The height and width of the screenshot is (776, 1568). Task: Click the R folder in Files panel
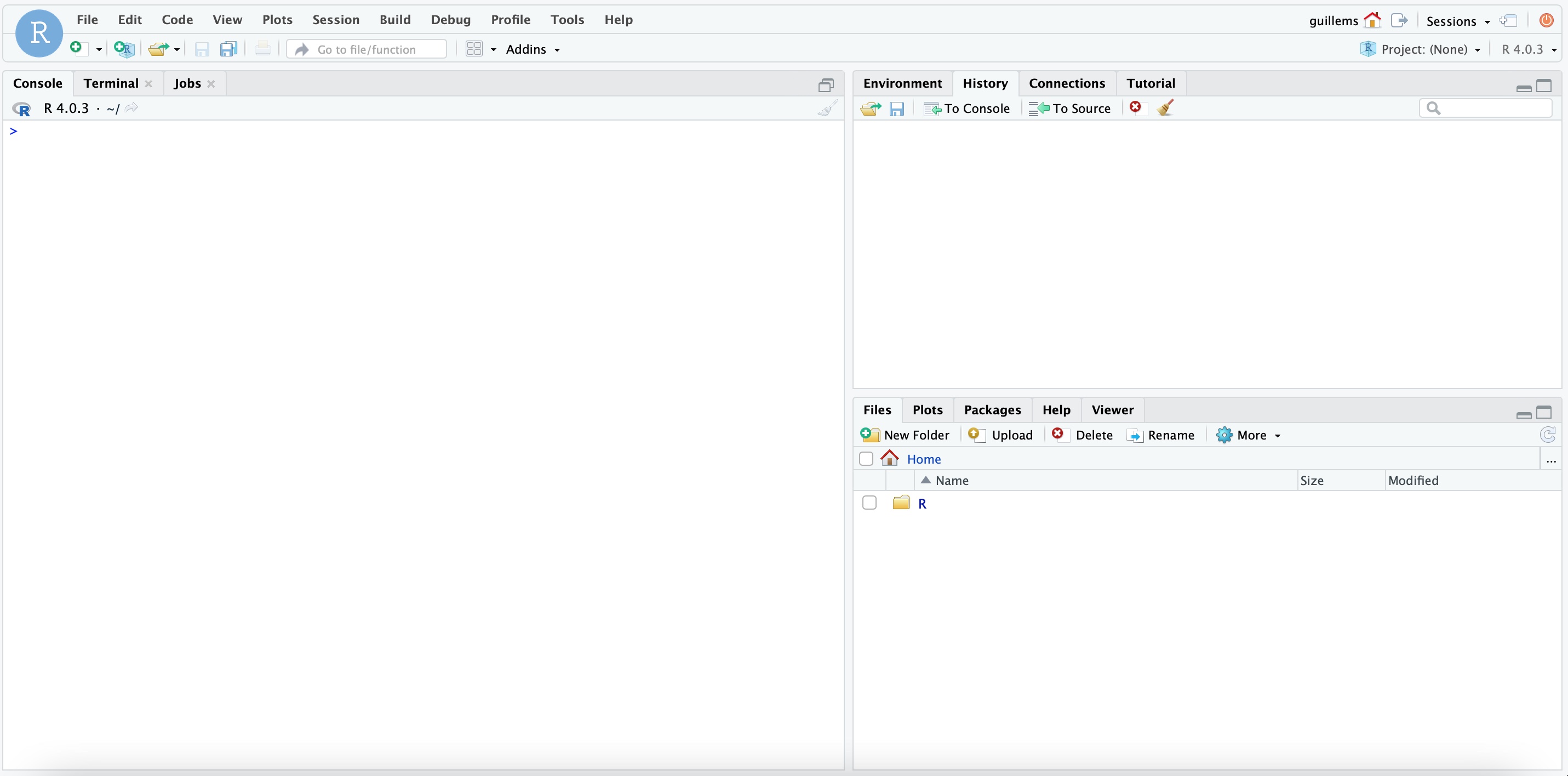(x=921, y=503)
